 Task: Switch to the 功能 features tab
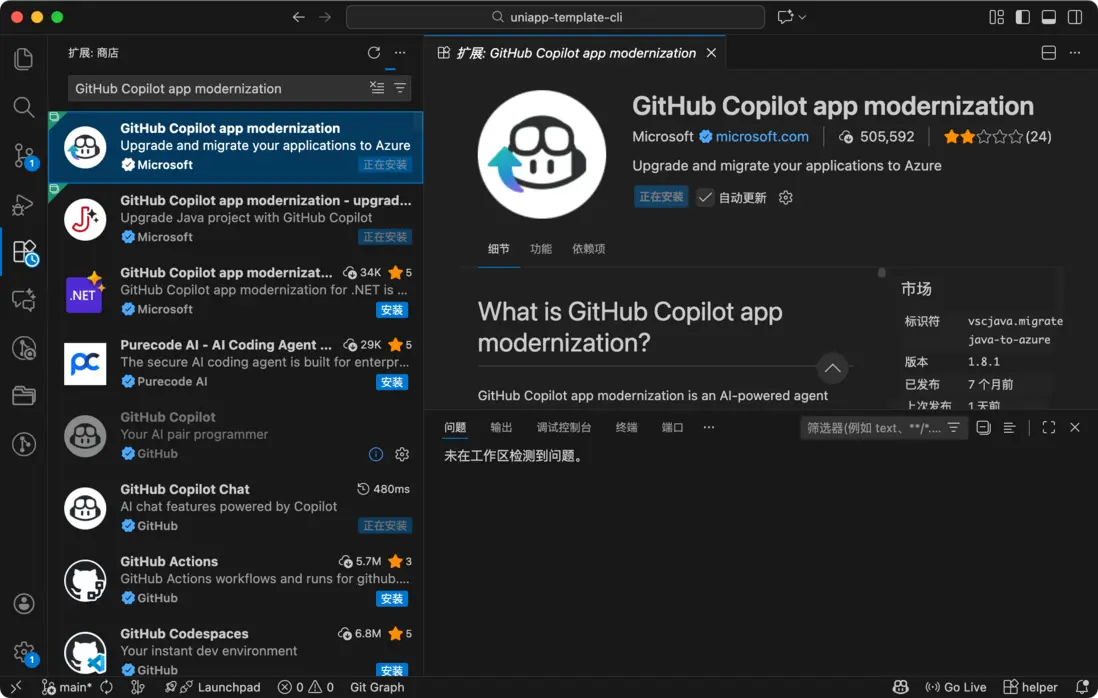pyautogui.click(x=541, y=249)
